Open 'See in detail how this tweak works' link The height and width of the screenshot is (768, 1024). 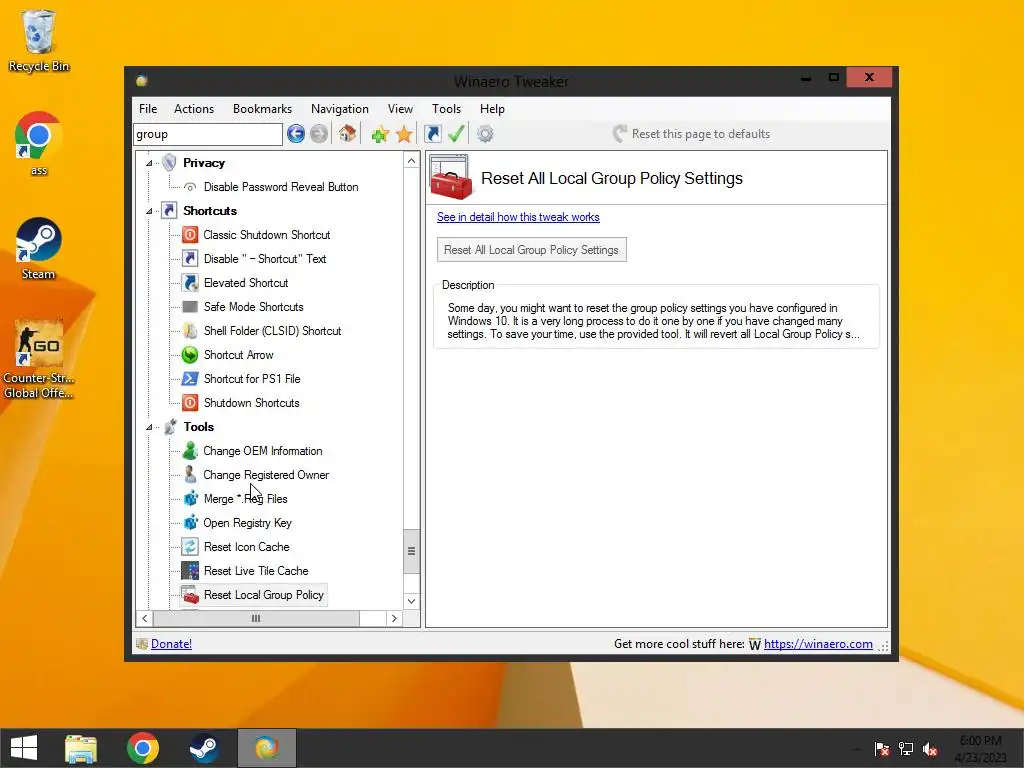click(518, 217)
